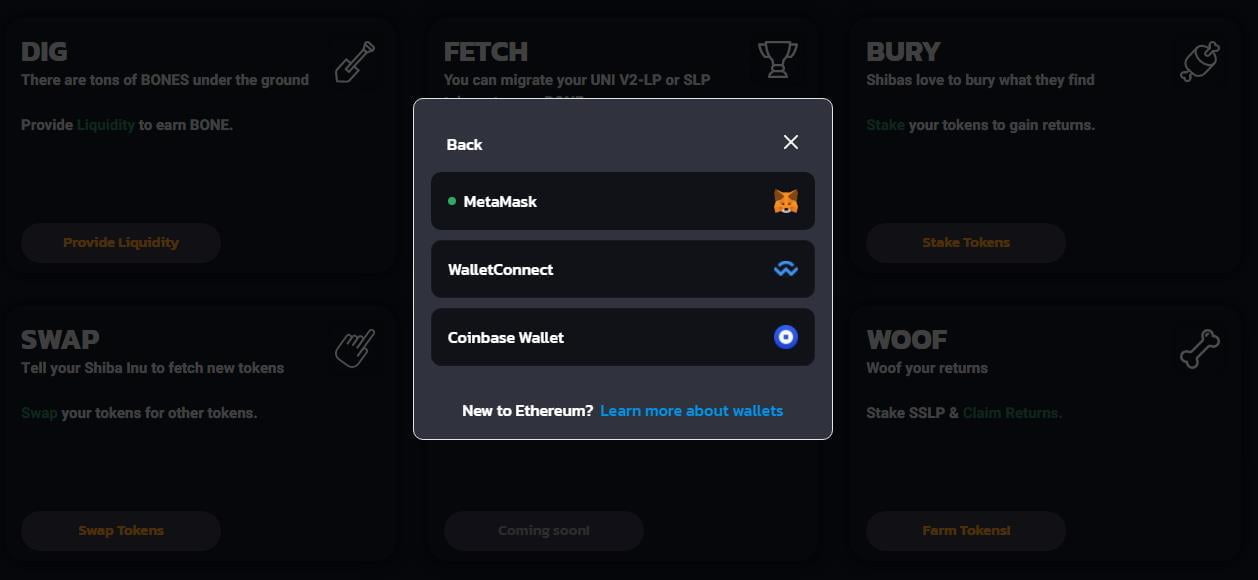
Task: Open Learn more about wallets link
Action: [x=691, y=411]
